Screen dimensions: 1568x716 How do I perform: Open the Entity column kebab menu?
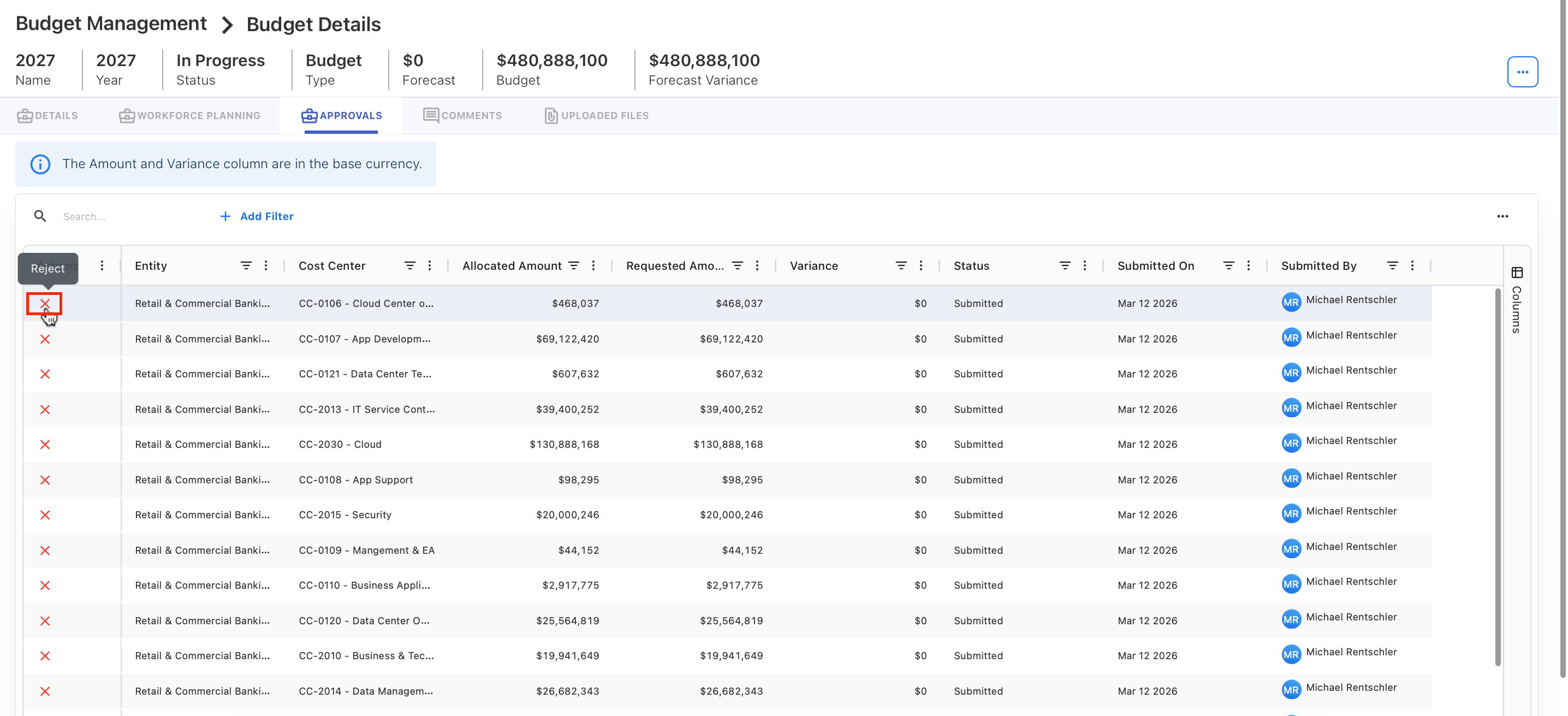(266, 265)
